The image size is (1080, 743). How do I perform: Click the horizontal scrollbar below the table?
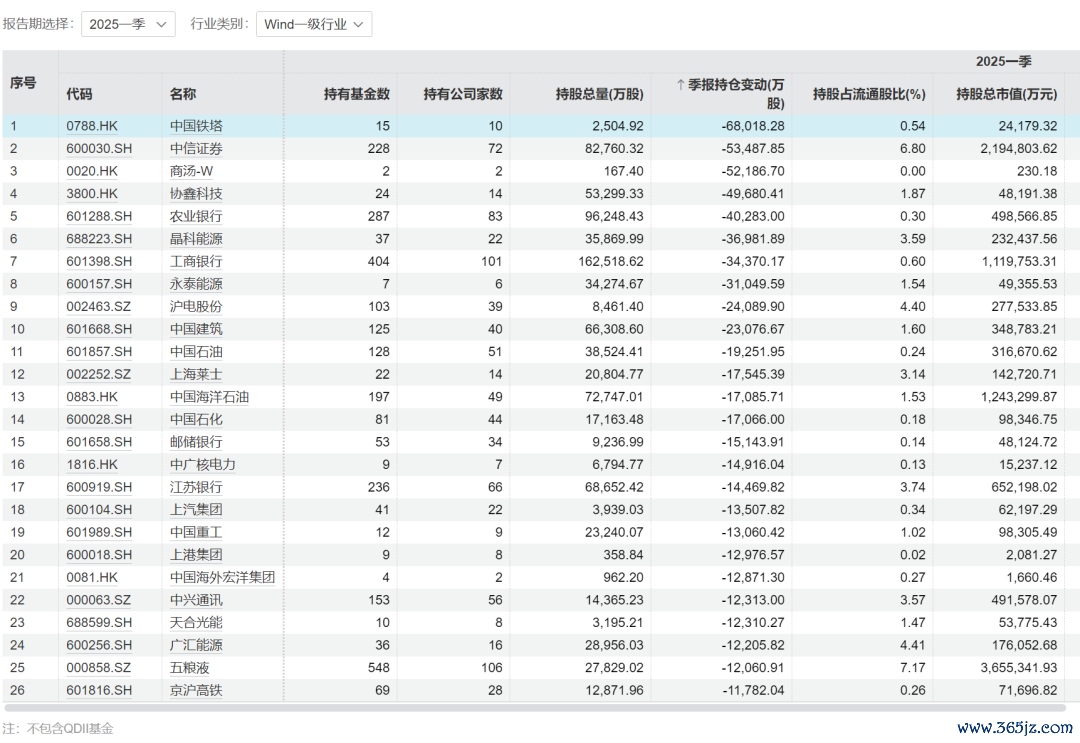point(534,708)
